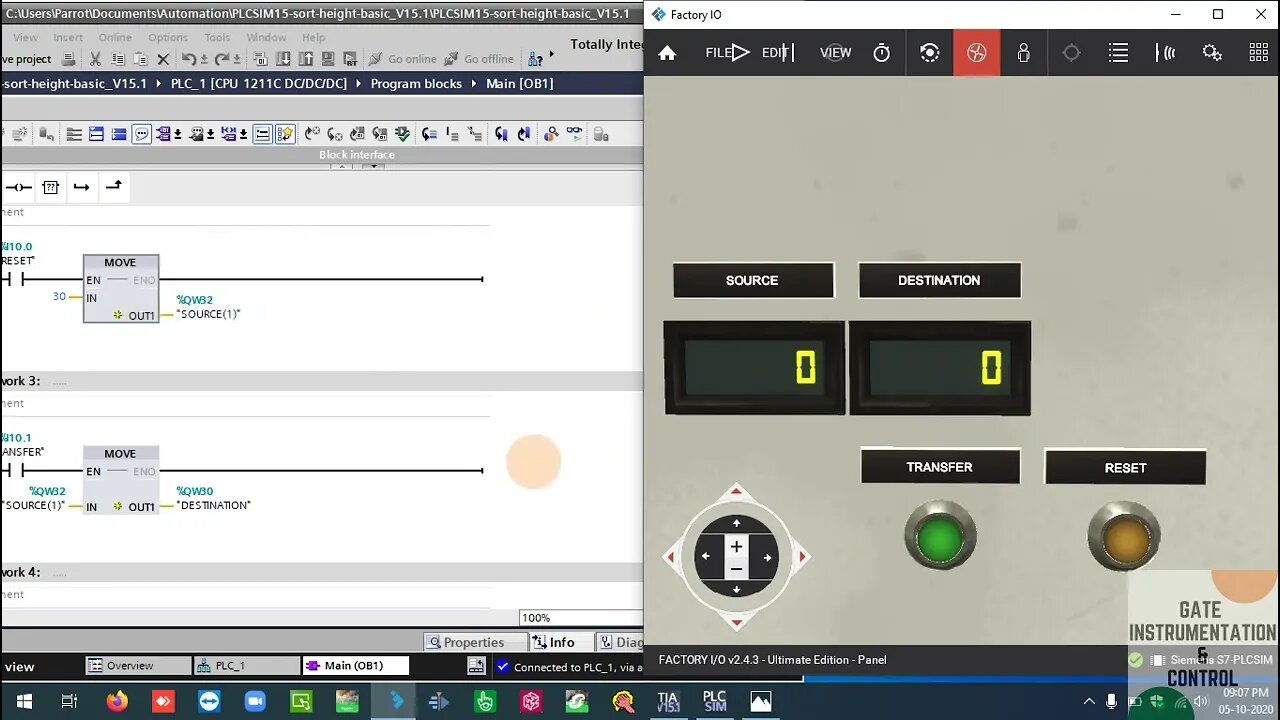Zoom out with camera pad minus button
1280x720 pixels.
click(736, 568)
